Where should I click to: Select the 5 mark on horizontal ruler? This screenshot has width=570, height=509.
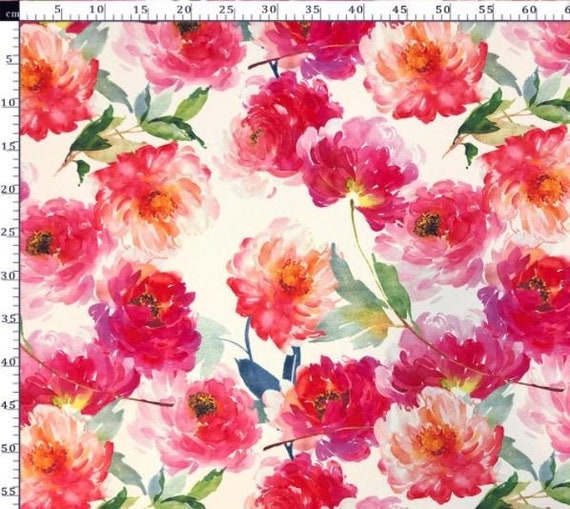coord(57,9)
